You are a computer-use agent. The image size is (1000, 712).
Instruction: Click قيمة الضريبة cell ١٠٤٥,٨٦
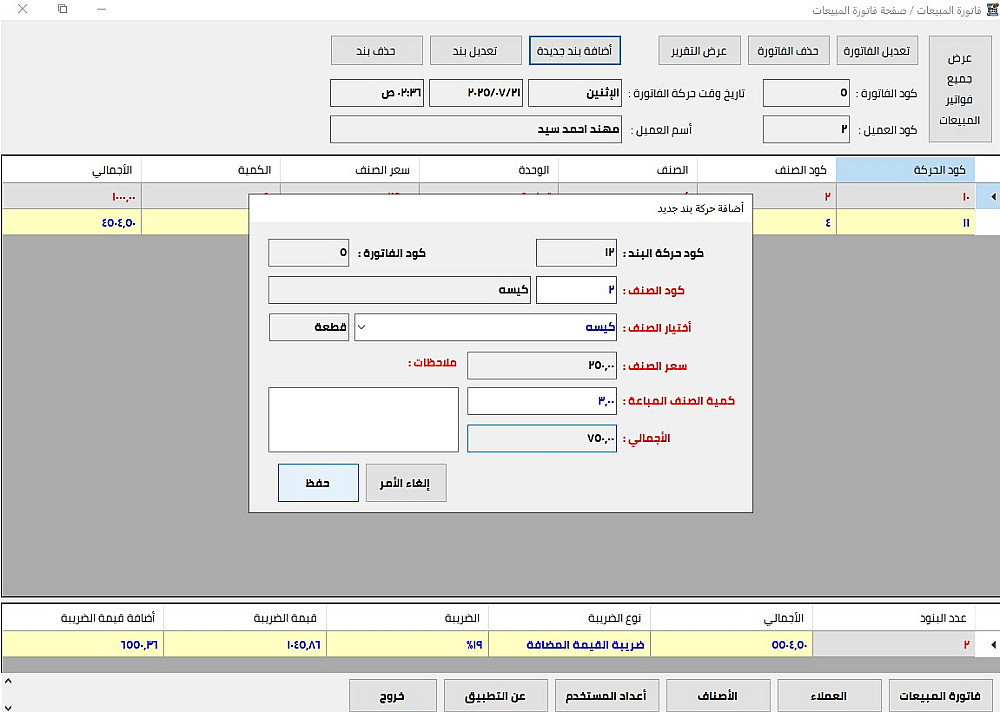(246, 645)
